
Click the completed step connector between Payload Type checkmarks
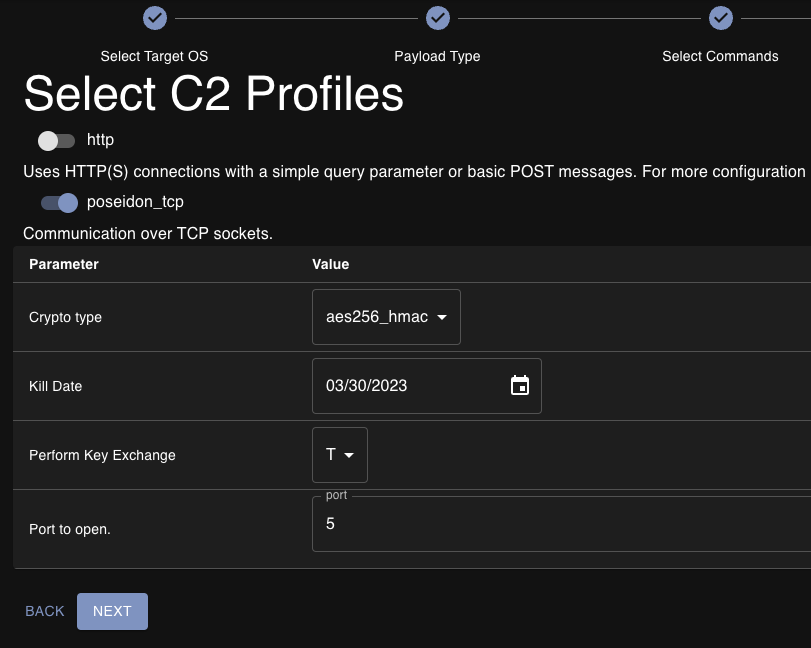click(295, 17)
